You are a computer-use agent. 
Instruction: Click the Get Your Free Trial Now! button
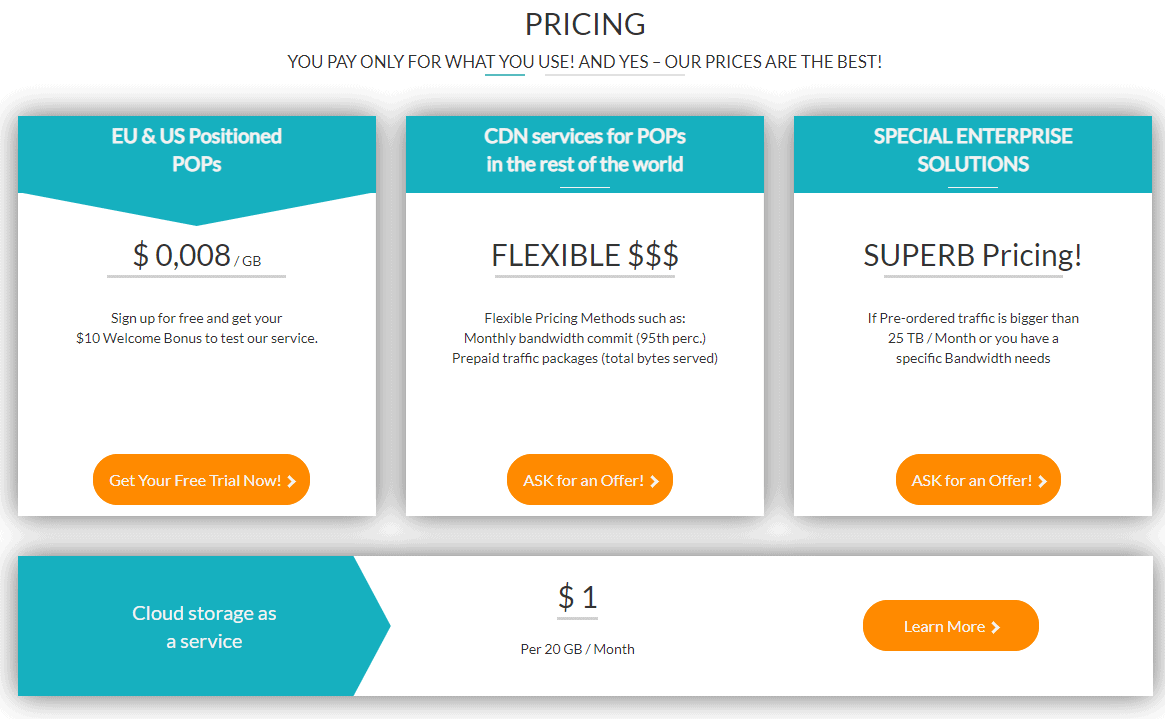[x=201, y=480]
